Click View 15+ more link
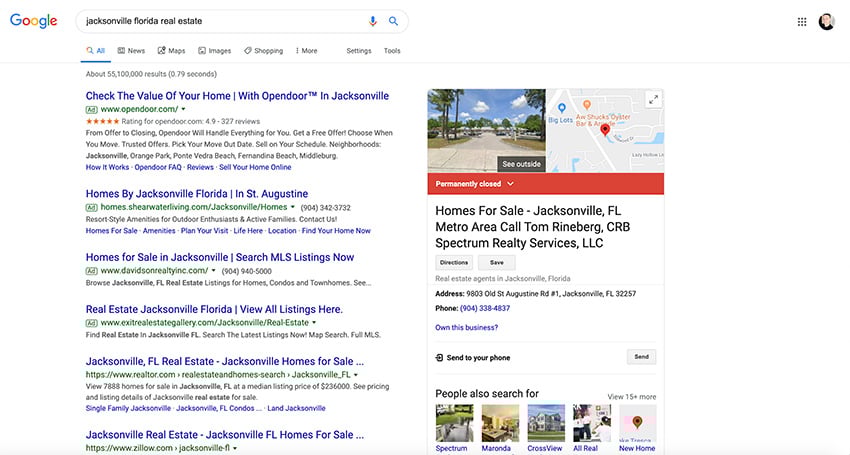This screenshot has width=850, height=455. click(632, 396)
